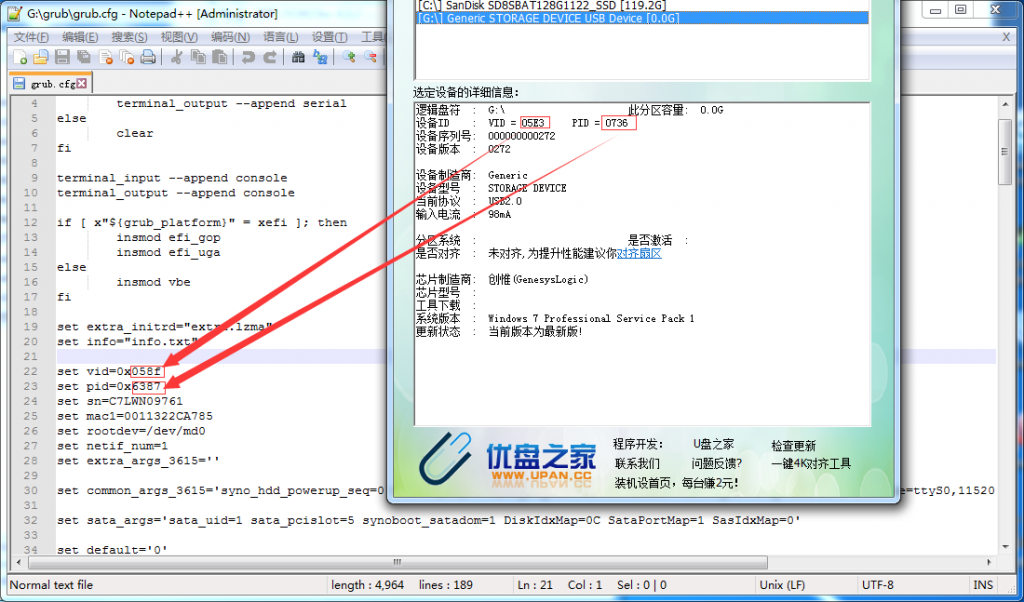
Task: Click the 'set netif_num=1' line
Action: point(112,446)
